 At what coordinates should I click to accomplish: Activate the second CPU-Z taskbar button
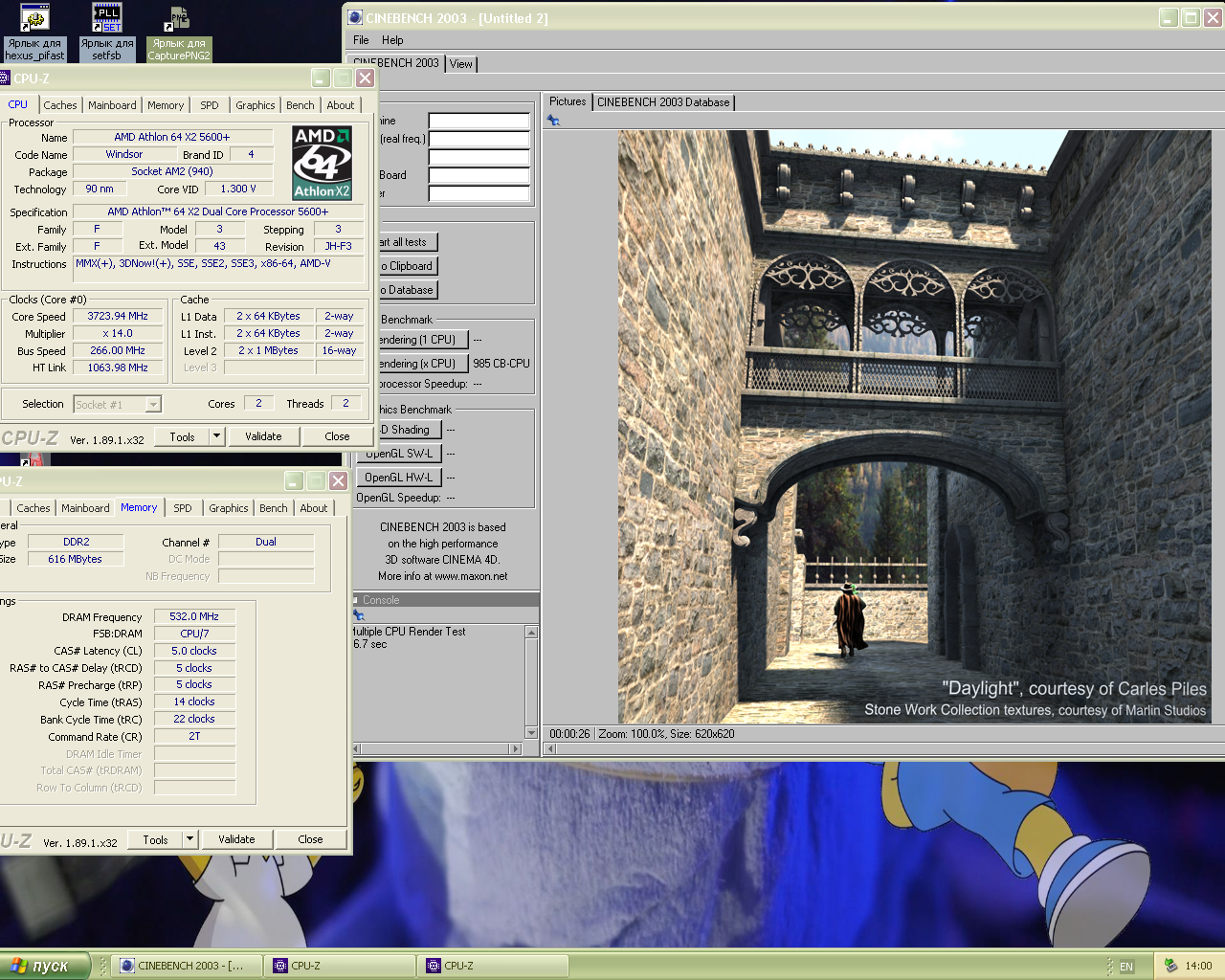click(x=493, y=966)
